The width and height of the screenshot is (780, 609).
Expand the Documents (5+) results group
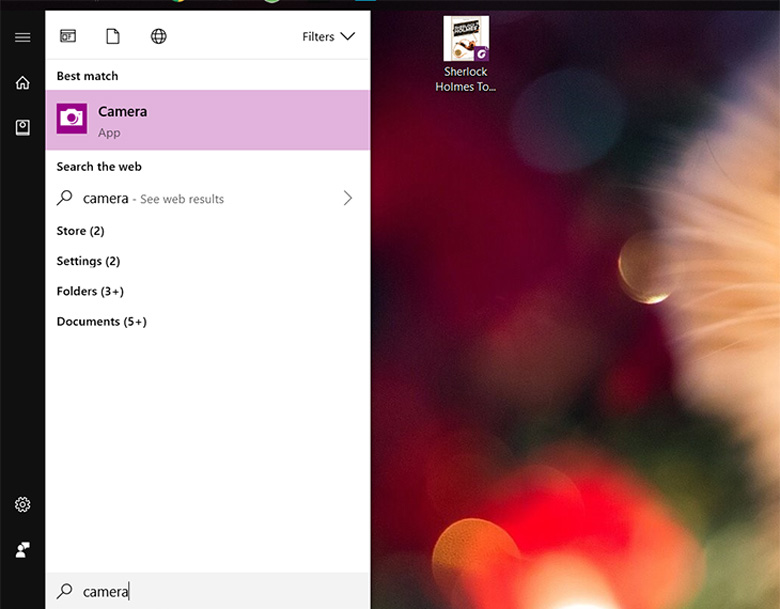pyautogui.click(x=101, y=322)
